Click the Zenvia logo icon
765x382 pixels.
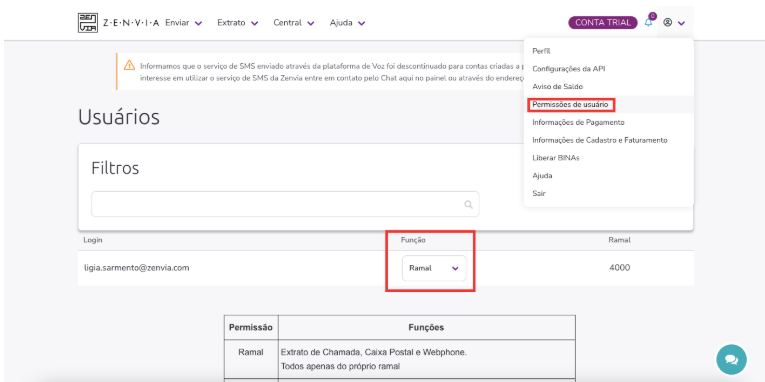pos(88,22)
